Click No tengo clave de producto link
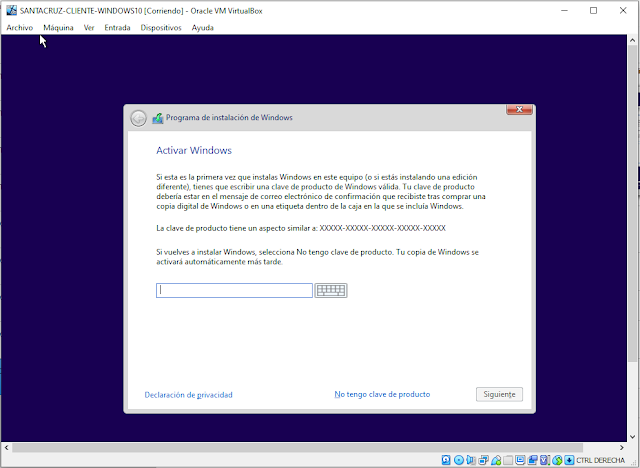The image size is (640, 468). point(382,394)
